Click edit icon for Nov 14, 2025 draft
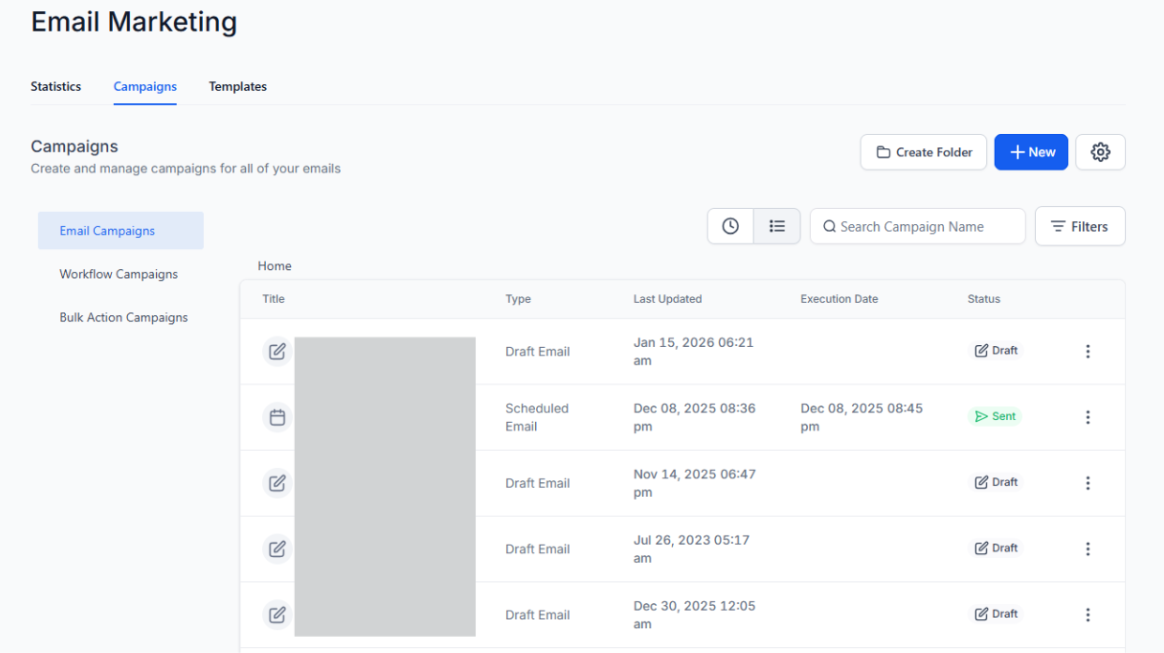 pos(277,483)
